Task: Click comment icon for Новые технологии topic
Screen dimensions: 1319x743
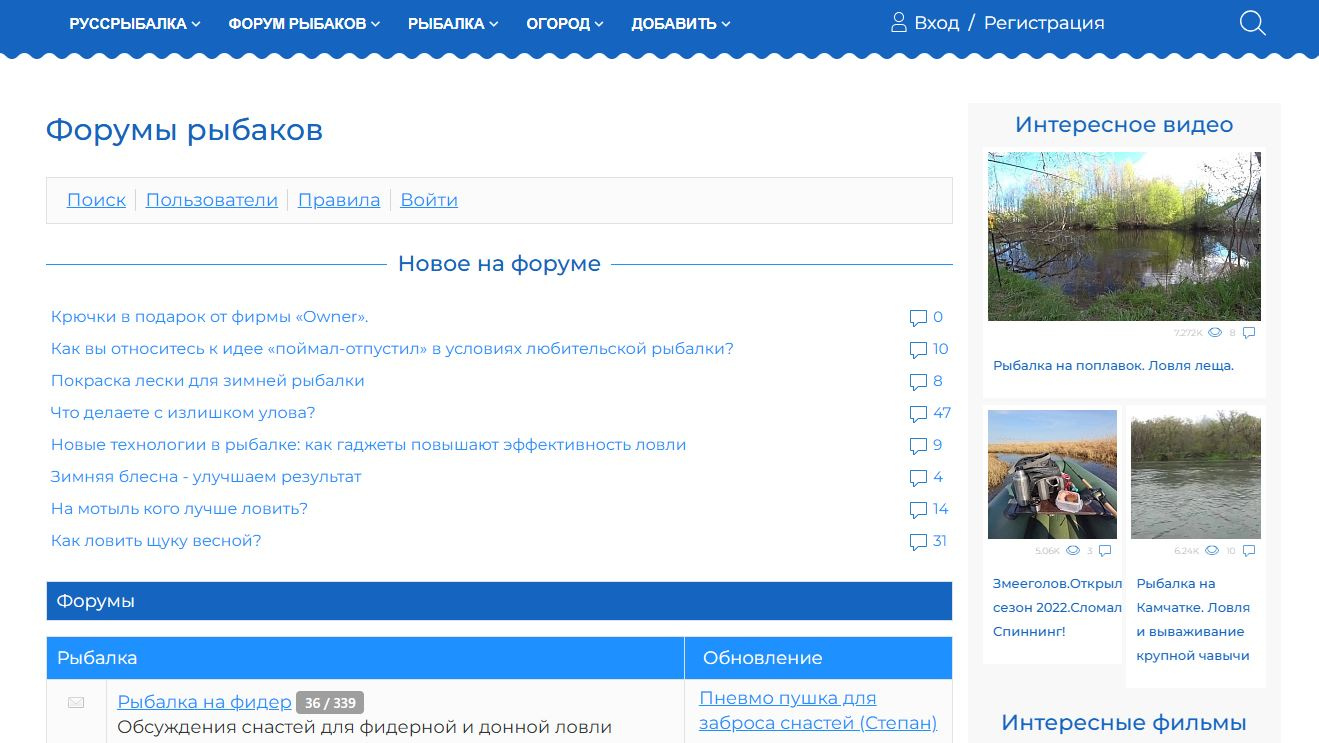Action: (918, 446)
